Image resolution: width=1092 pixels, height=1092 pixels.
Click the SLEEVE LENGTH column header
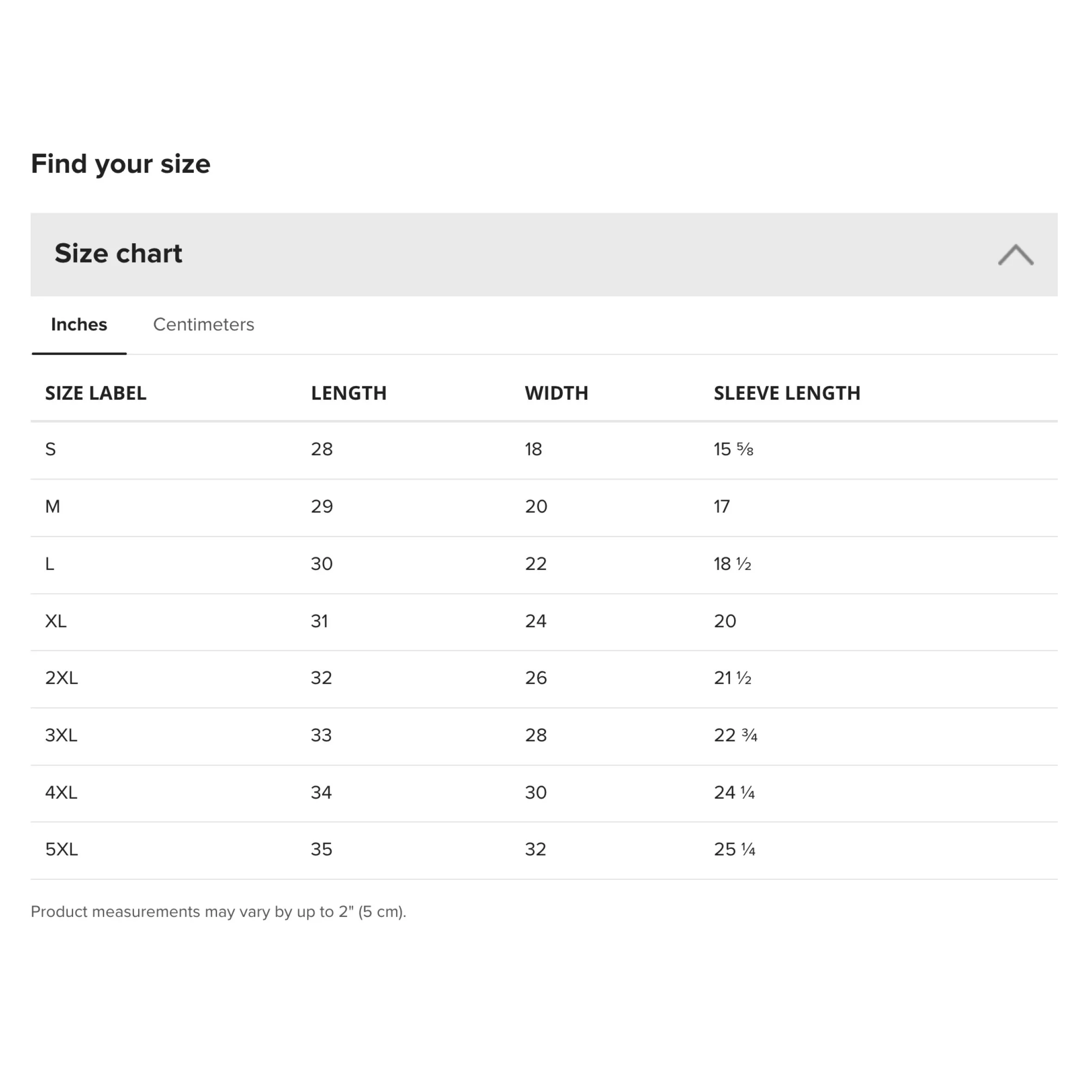[x=787, y=393]
